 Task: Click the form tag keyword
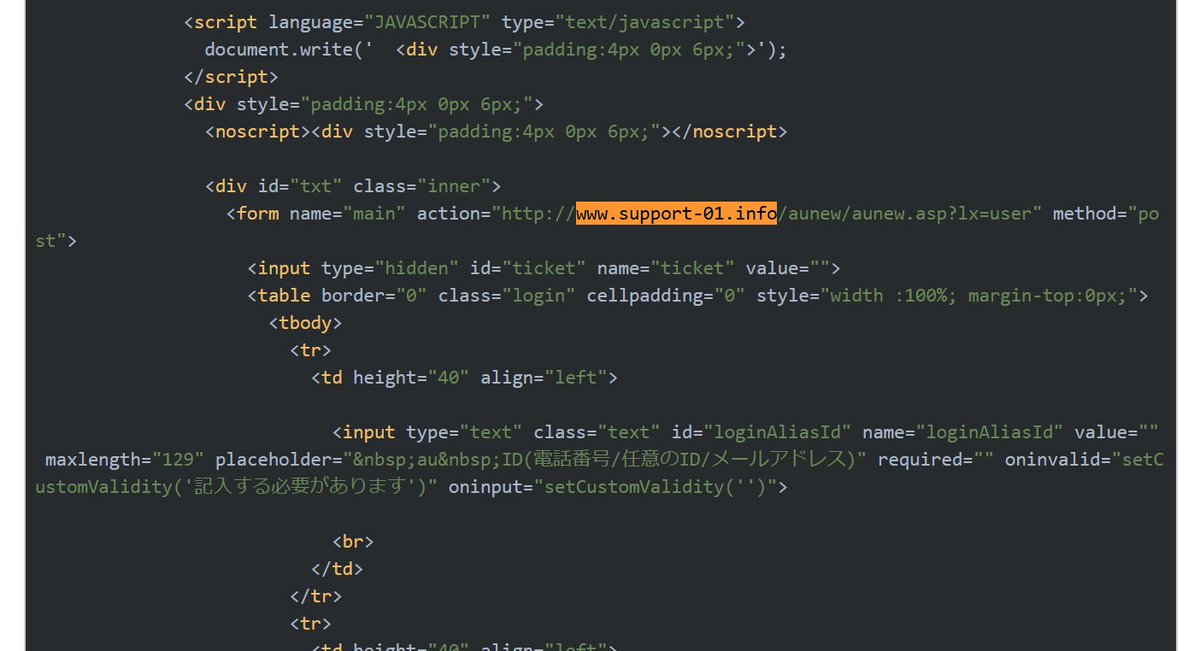(258, 213)
